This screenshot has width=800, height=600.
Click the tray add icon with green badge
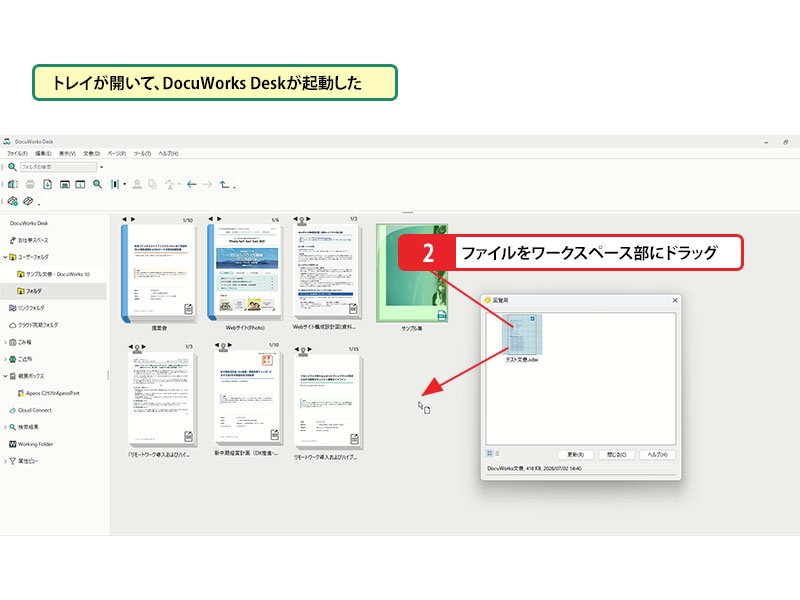(13, 201)
